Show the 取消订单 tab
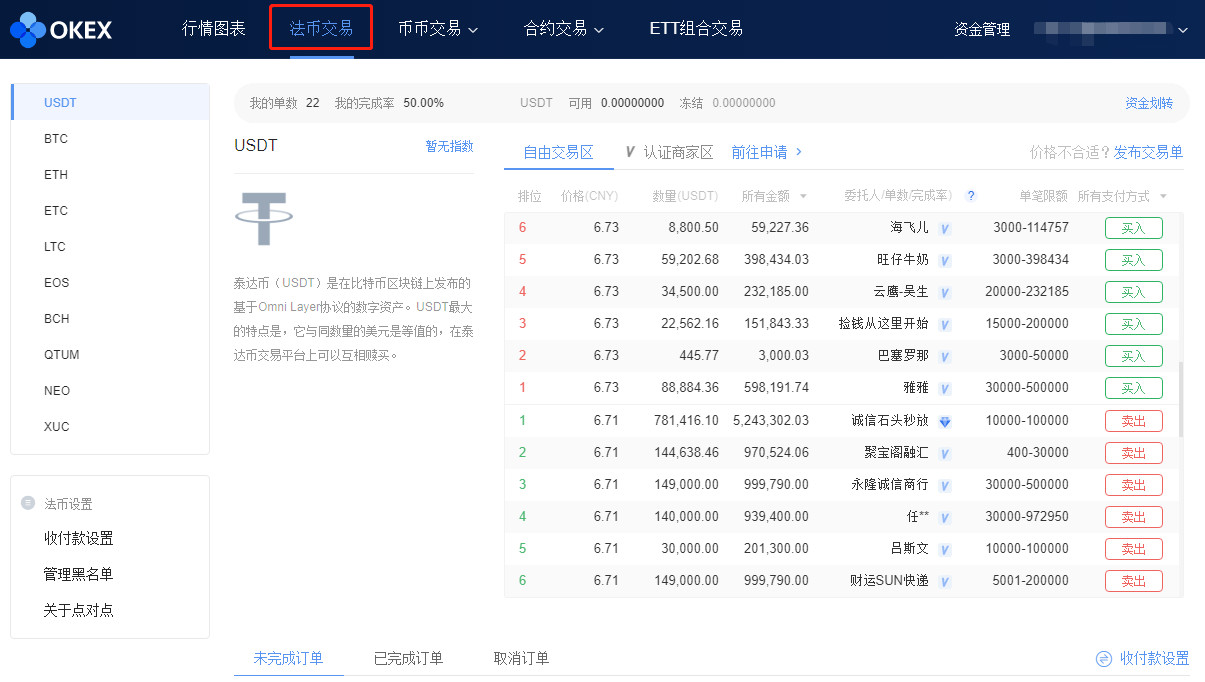The width and height of the screenshot is (1205, 682). pyautogui.click(x=521, y=658)
